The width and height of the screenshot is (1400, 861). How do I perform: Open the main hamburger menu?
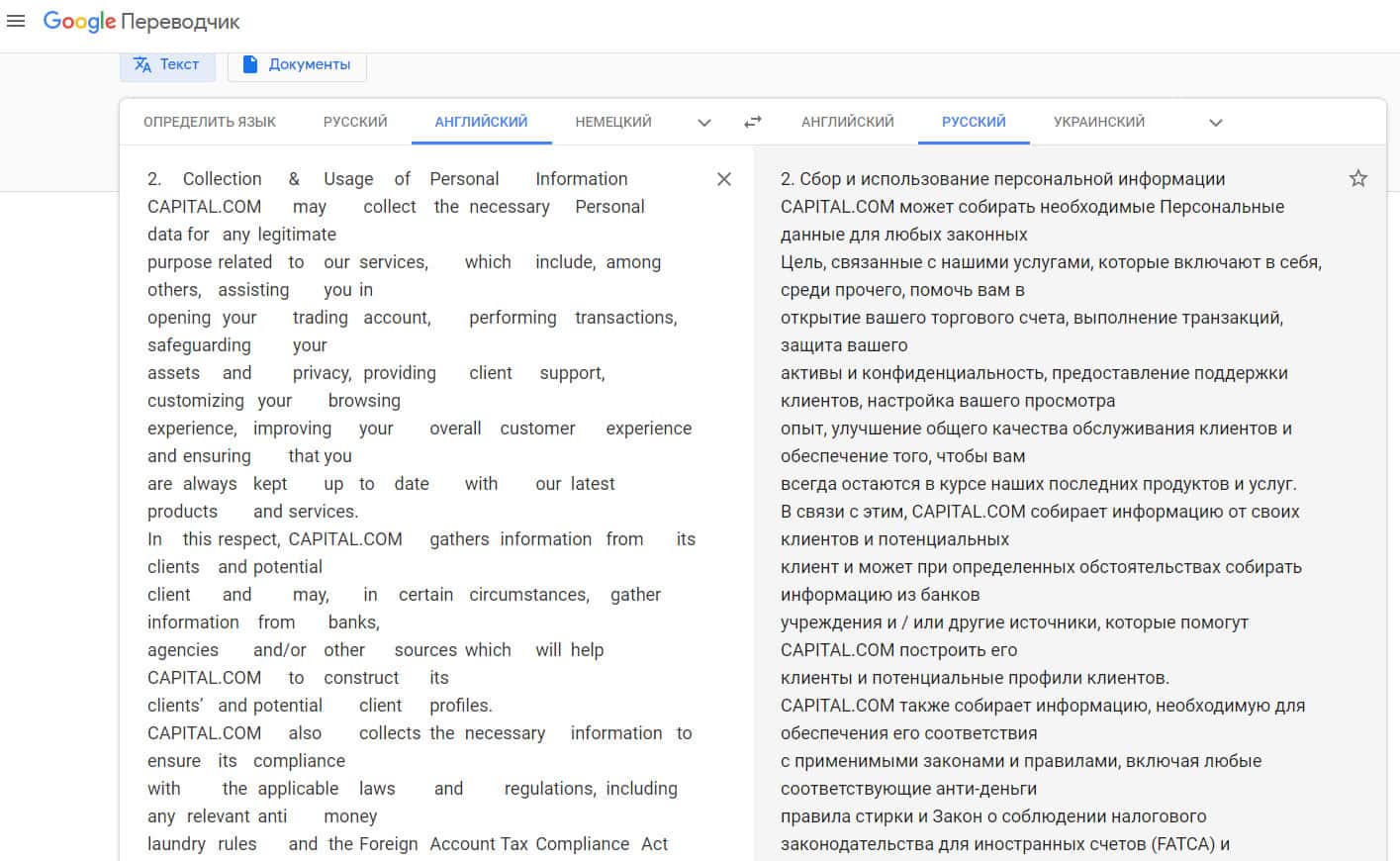pyautogui.click(x=16, y=21)
